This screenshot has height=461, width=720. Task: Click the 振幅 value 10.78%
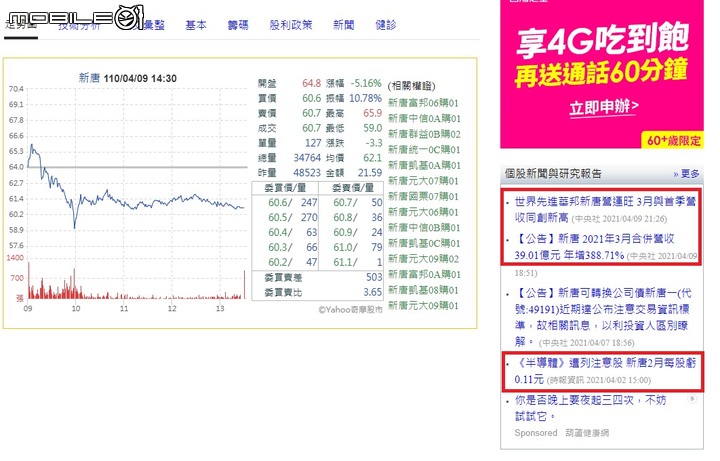(366, 98)
